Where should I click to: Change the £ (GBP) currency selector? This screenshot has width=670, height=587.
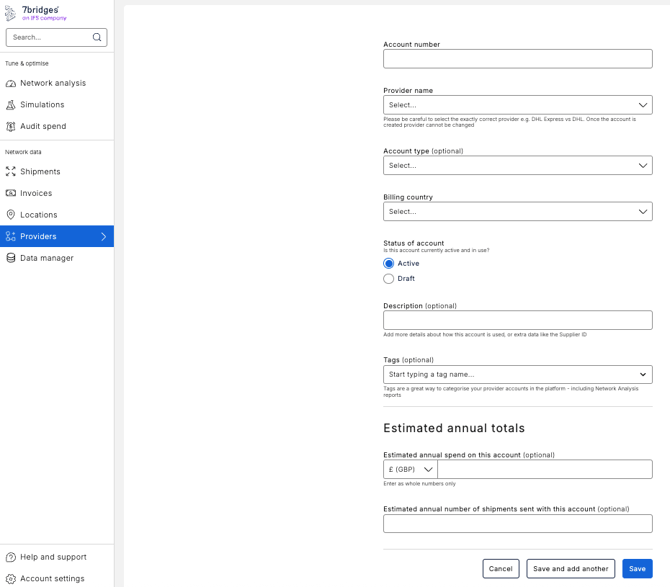click(x=410, y=470)
